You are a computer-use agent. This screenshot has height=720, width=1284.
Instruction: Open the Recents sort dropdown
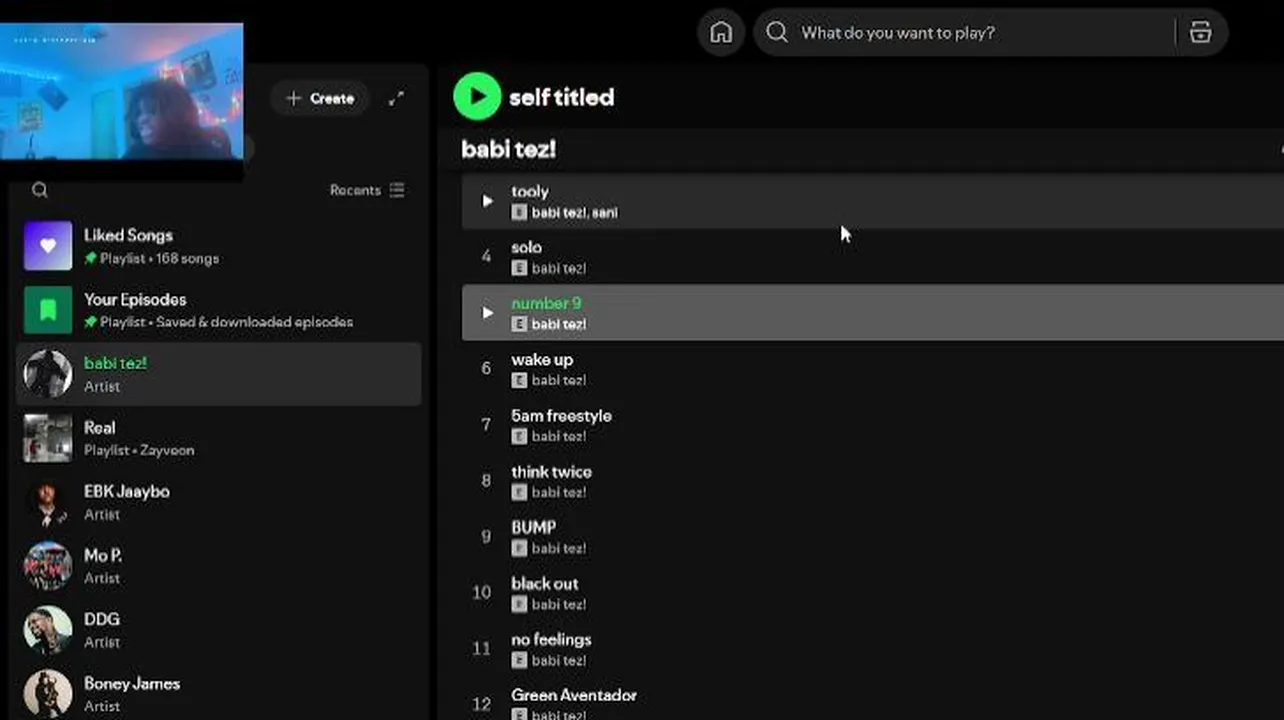click(367, 190)
